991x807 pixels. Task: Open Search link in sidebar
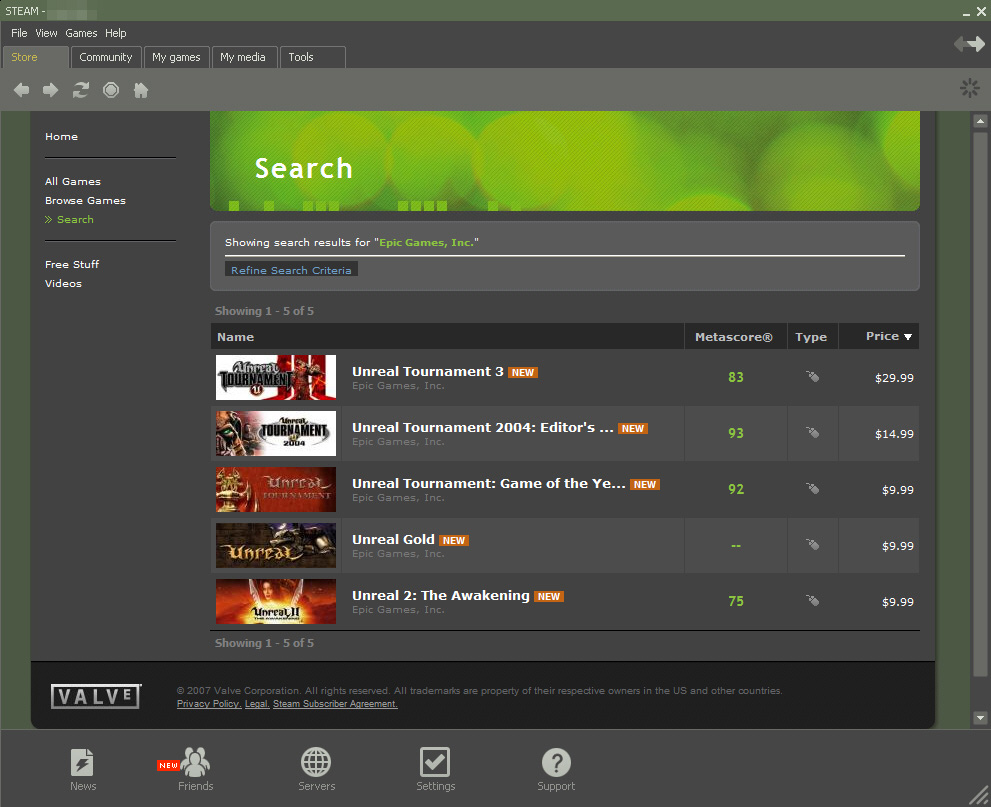coord(75,219)
